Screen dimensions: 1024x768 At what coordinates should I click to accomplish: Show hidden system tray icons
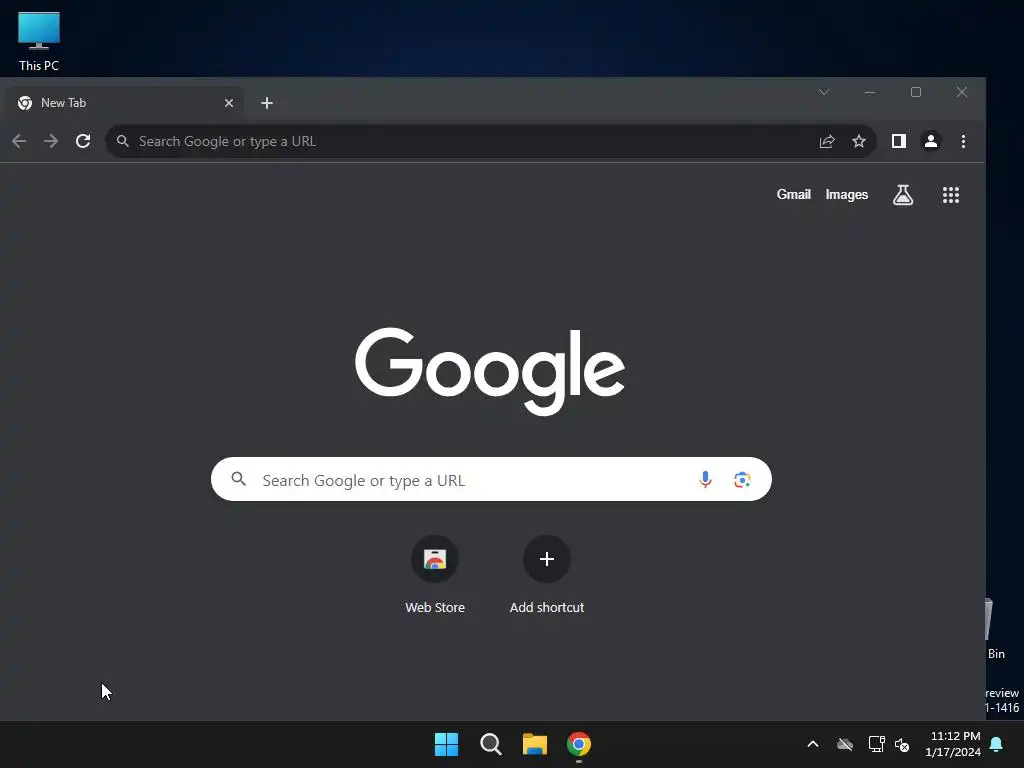(813, 744)
